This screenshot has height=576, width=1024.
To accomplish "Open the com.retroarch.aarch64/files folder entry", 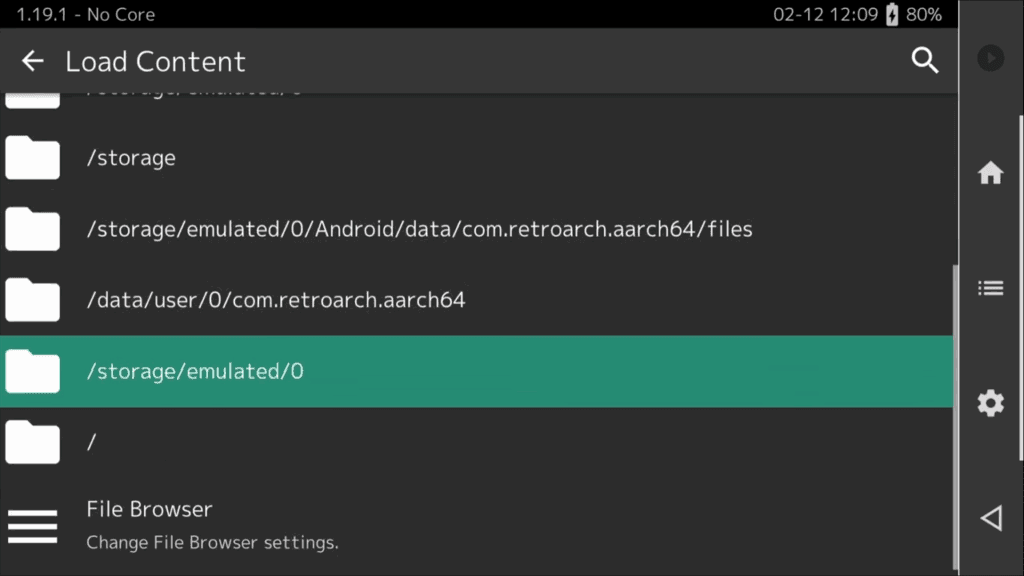I will pyautogui.click(x=419, y=229).
